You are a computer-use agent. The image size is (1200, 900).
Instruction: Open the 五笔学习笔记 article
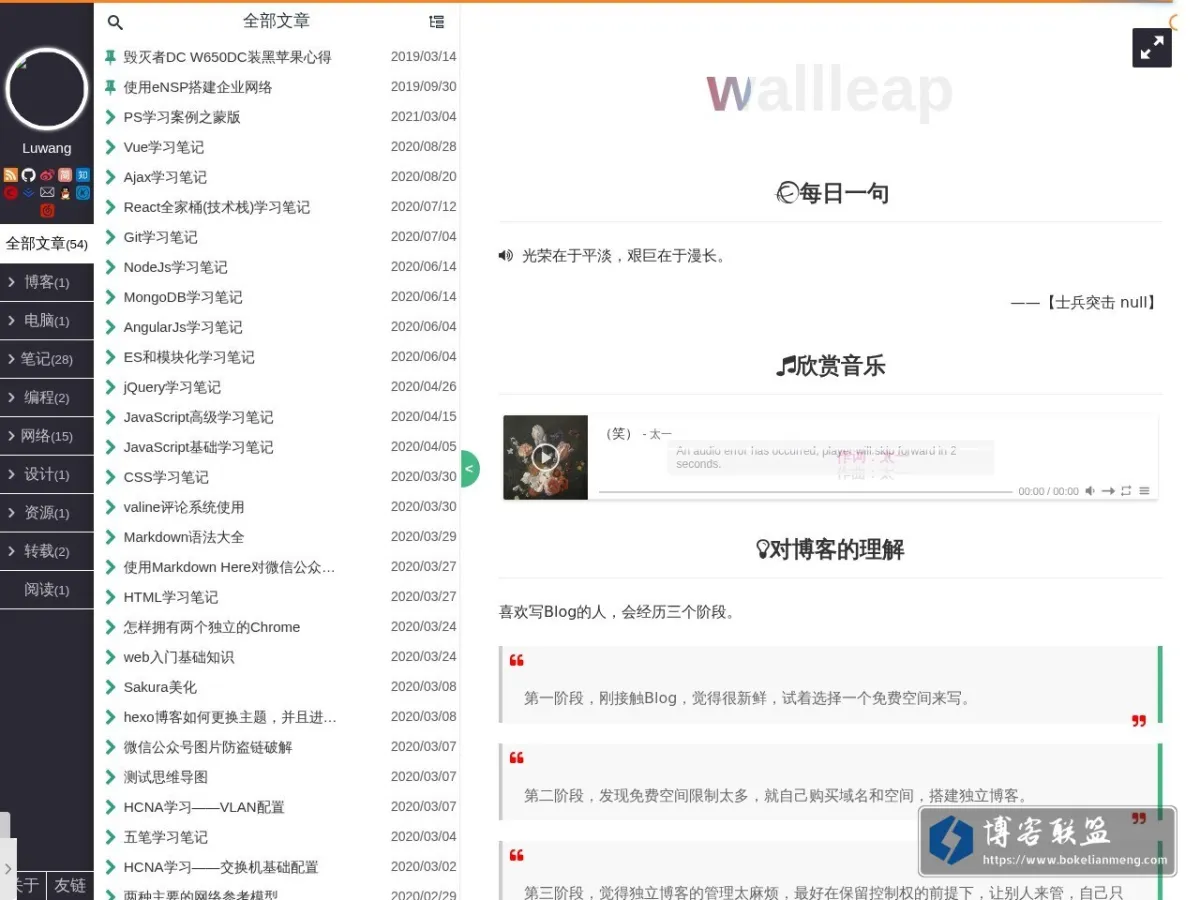coord(166,837)
